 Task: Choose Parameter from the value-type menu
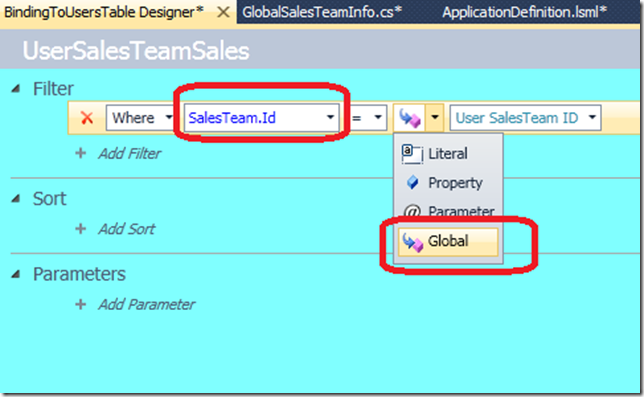[448, 211]
